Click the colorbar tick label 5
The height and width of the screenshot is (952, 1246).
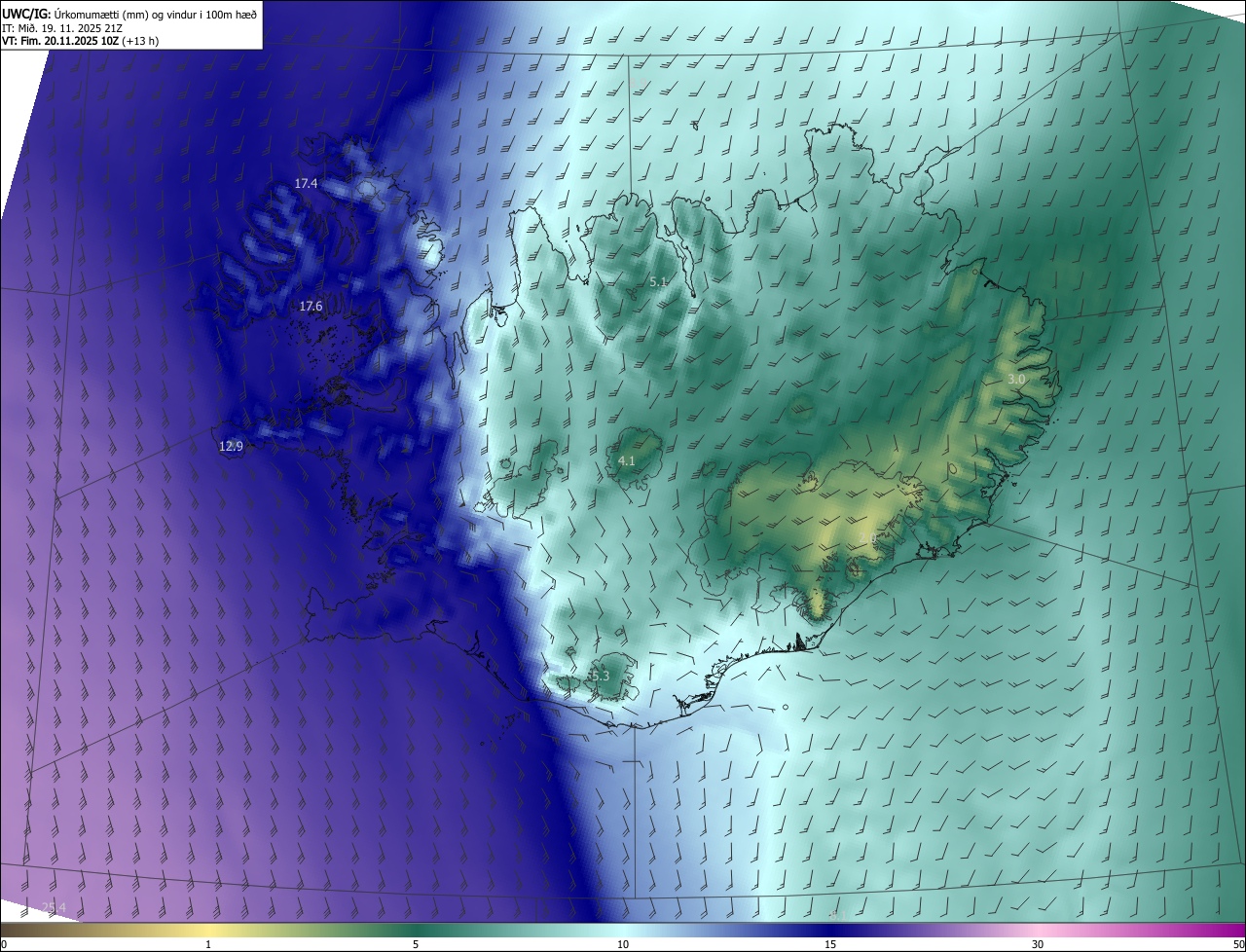(416, 944)
